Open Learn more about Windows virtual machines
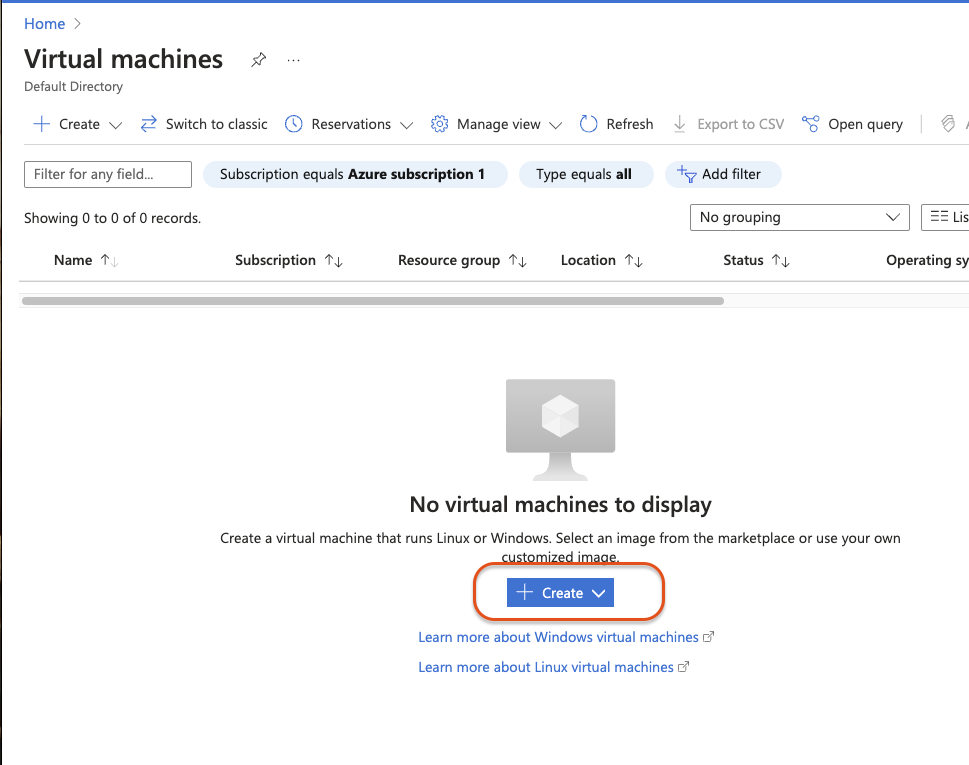 click(558, 637)
